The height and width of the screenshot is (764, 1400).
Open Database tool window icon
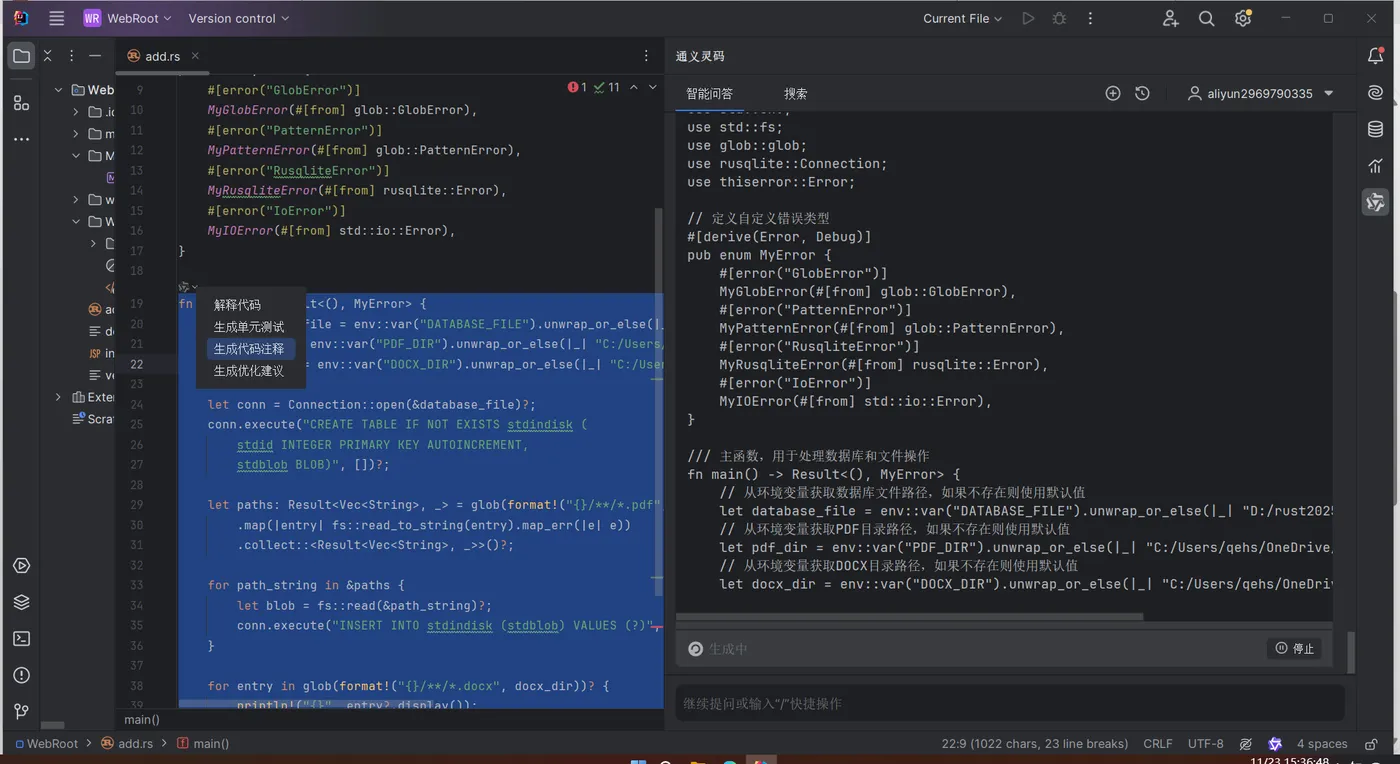(x=1376, y=130)
